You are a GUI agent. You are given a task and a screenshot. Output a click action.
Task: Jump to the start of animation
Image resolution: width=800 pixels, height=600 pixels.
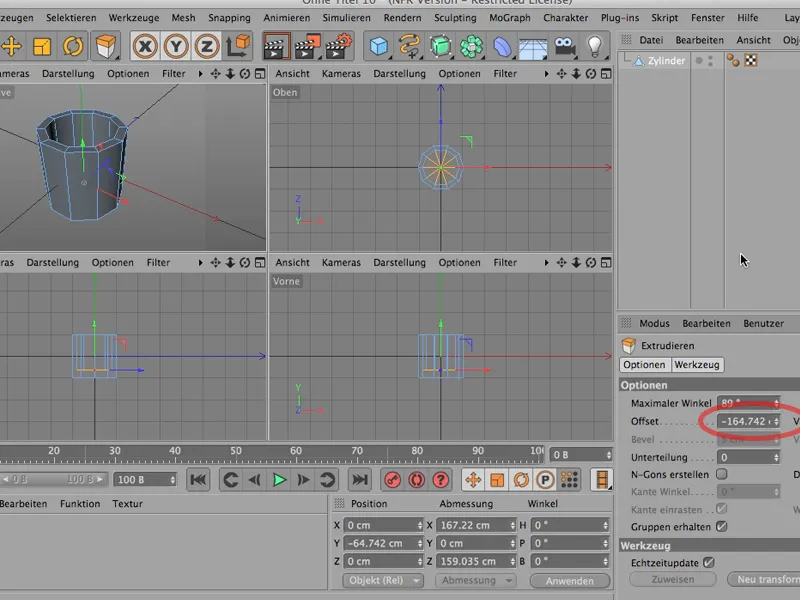tap(198, 480)
